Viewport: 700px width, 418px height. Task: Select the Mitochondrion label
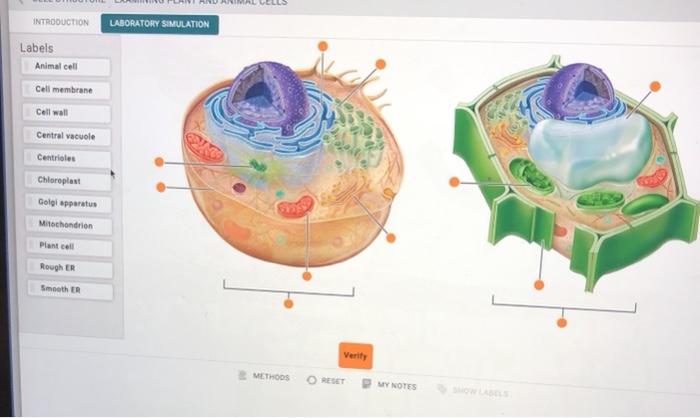[69, 225]
